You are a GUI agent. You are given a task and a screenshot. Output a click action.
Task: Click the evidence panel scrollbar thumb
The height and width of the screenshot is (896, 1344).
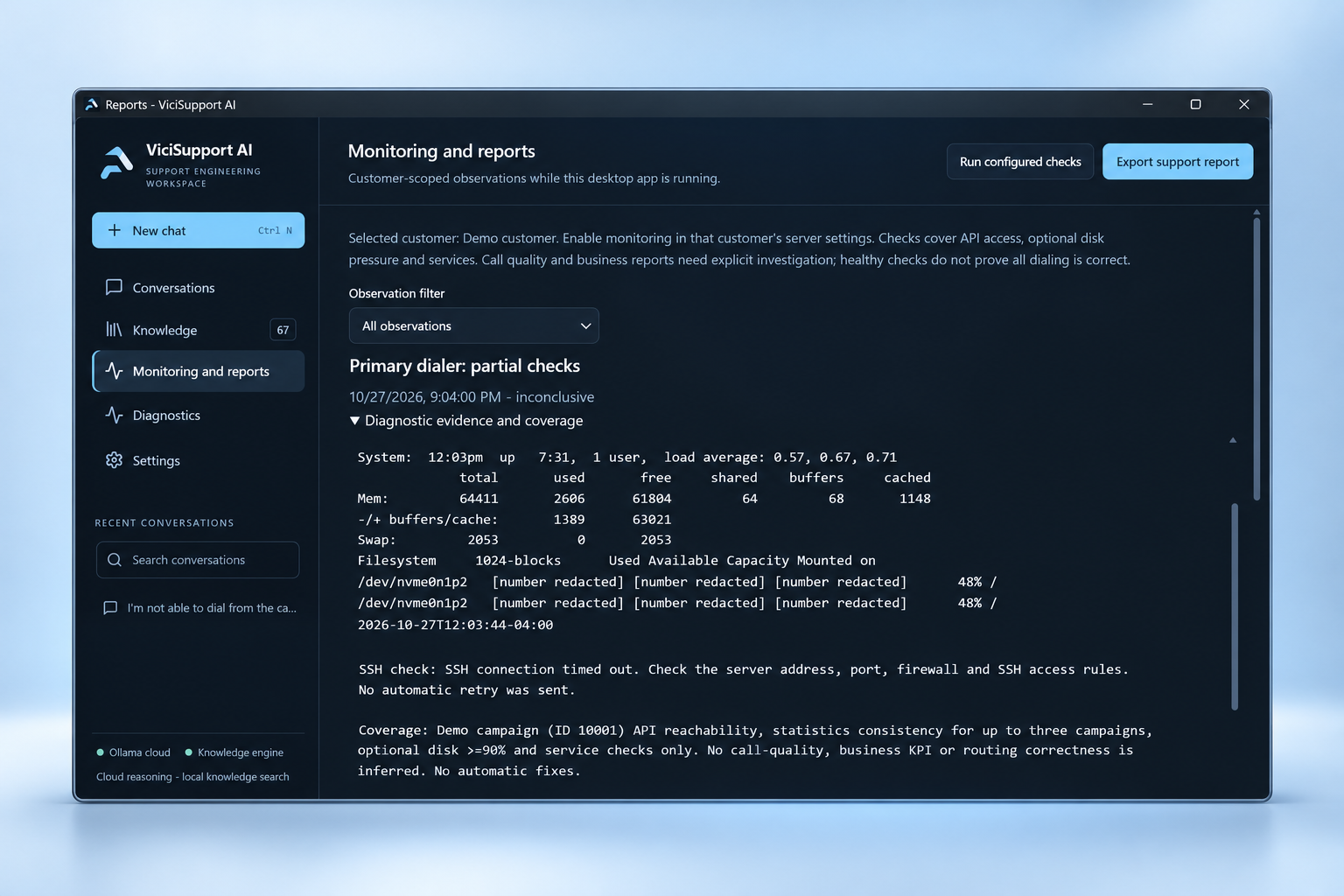(1235, 606)
